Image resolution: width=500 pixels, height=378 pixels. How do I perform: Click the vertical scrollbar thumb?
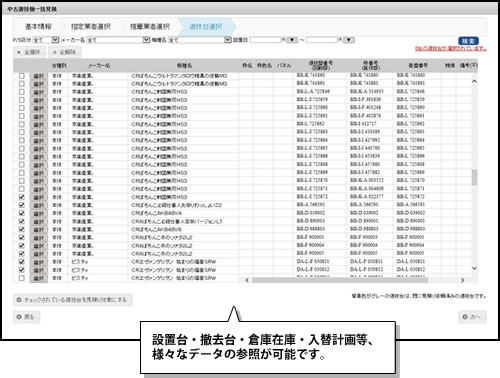(x=474, y=177)
